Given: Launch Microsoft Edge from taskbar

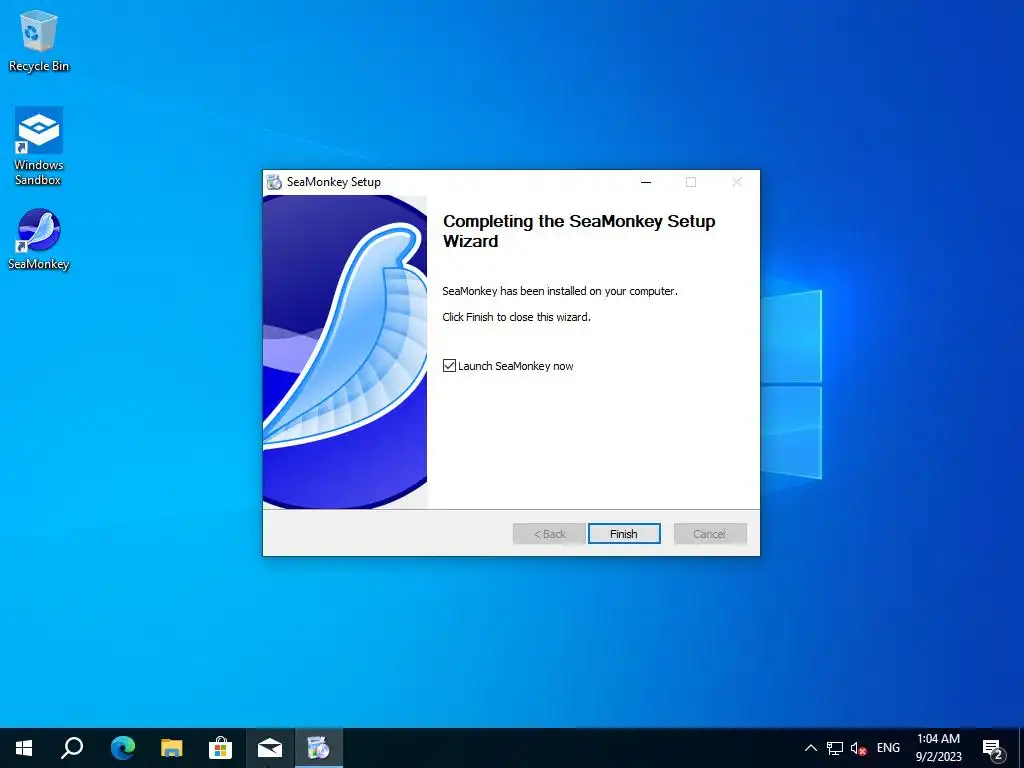Looking at the screenshot, I should 123,748.
